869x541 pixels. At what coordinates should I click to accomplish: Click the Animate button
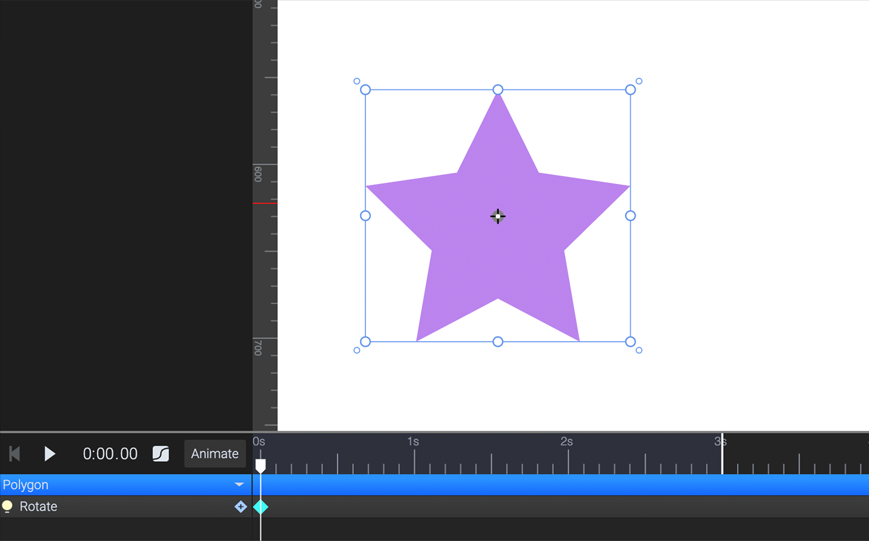pos(214,454)
